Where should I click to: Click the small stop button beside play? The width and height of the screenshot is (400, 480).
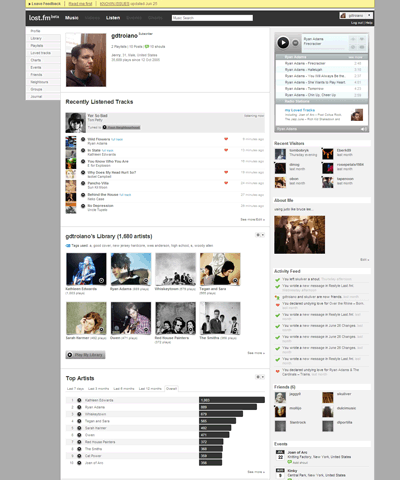(295, 43)
